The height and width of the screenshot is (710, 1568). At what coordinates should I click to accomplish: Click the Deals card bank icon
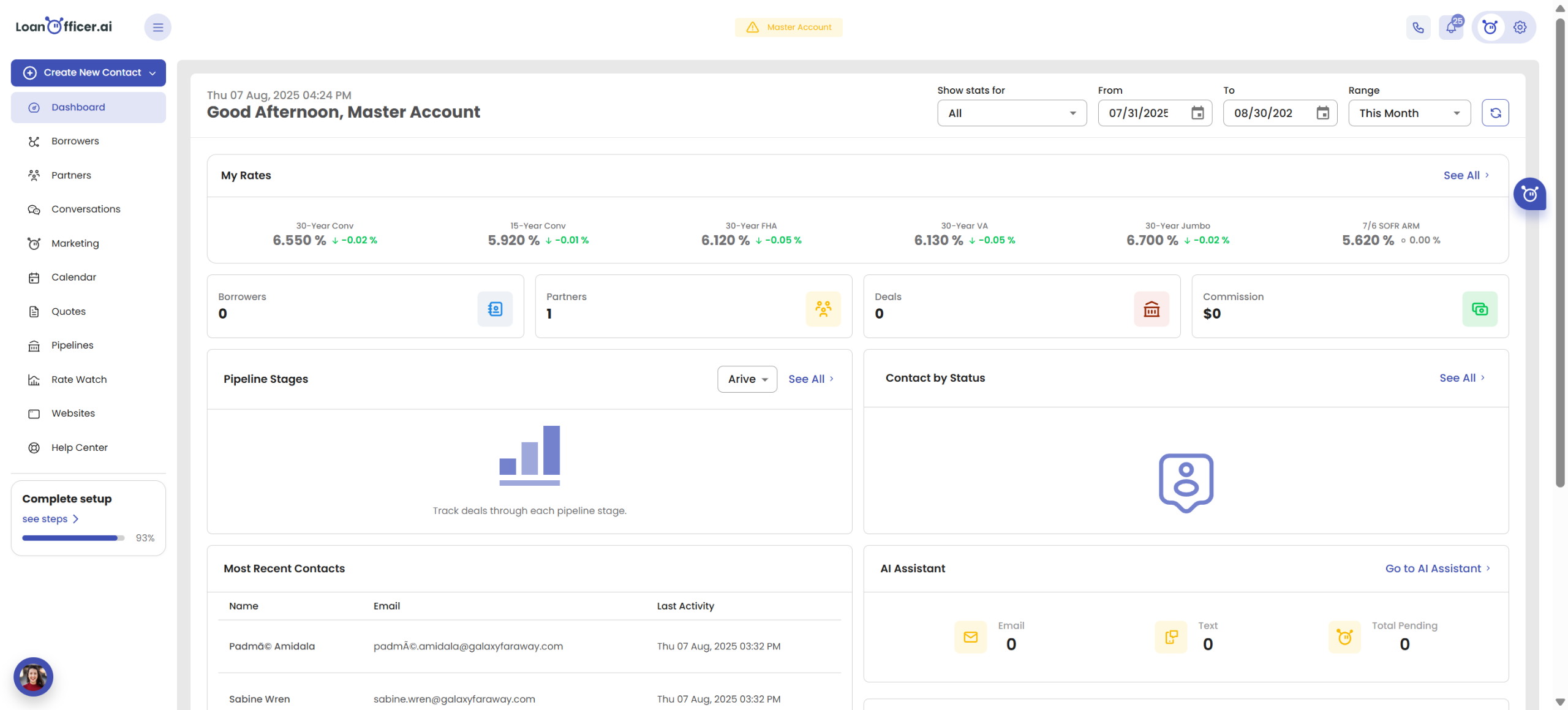(1151, 309)
